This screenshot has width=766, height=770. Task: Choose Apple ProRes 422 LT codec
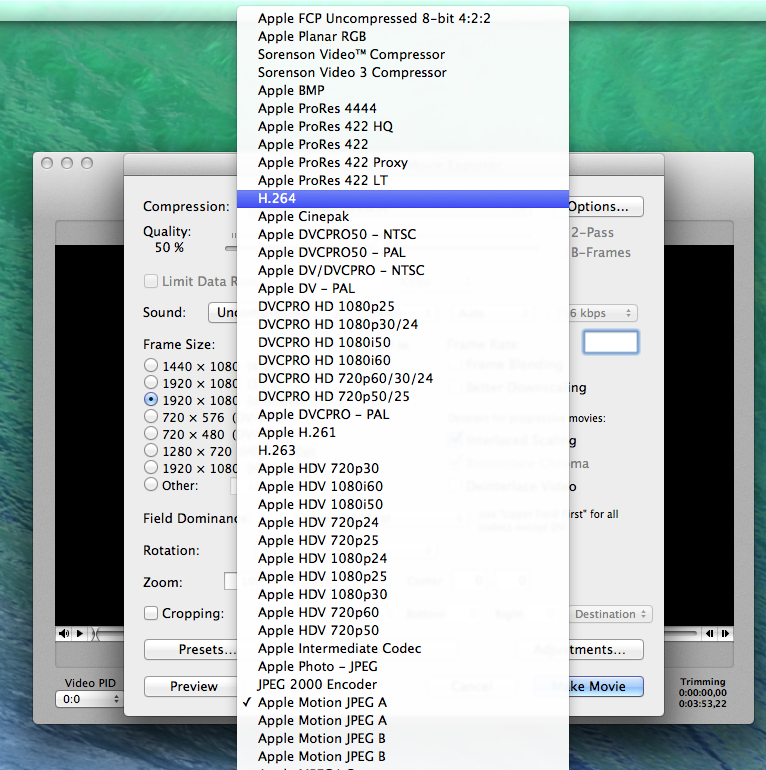(x=403, y=180)
